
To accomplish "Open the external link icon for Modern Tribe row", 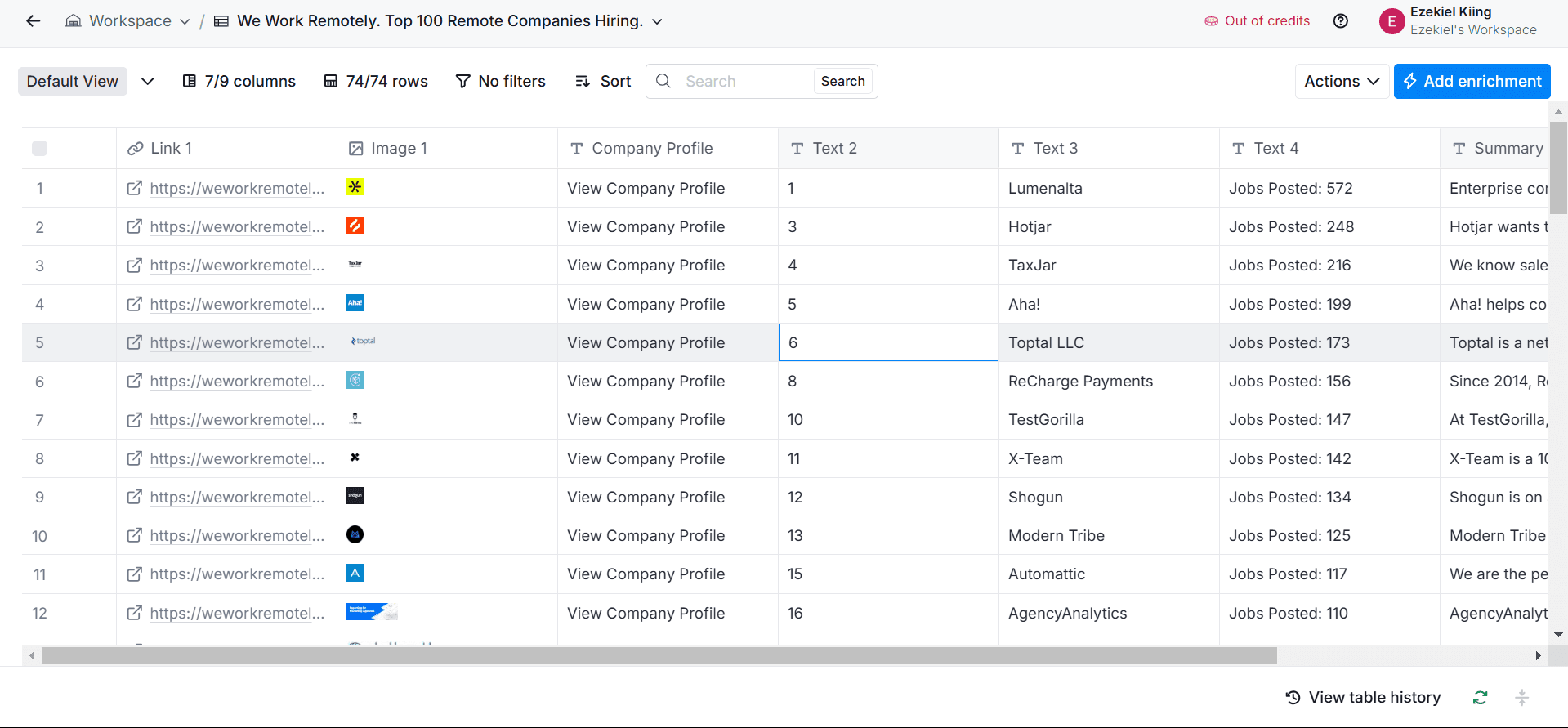I will (x=135, y=535).
